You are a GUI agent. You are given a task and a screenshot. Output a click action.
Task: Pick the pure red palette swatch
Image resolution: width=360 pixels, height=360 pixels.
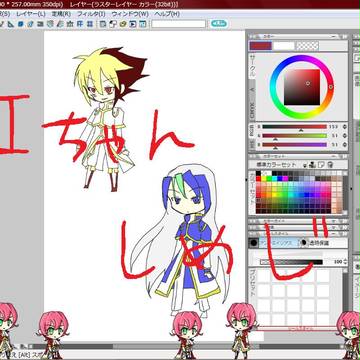point(258,179)
